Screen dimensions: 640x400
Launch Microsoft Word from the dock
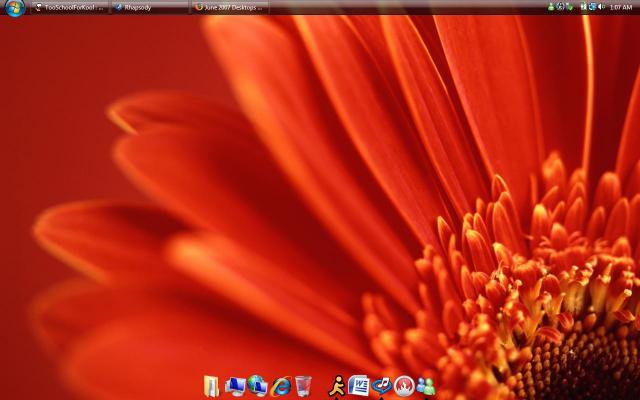point(359,386)
